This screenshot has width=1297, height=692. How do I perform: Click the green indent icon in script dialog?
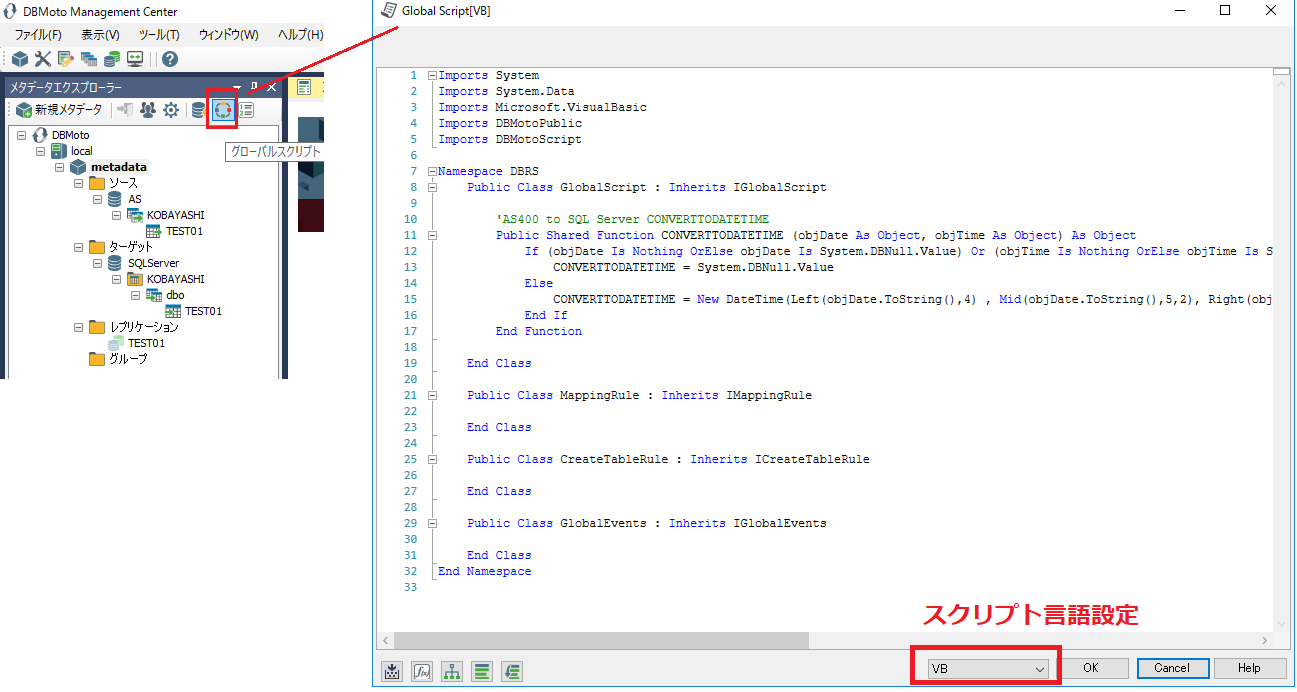[x=512, y=670]
